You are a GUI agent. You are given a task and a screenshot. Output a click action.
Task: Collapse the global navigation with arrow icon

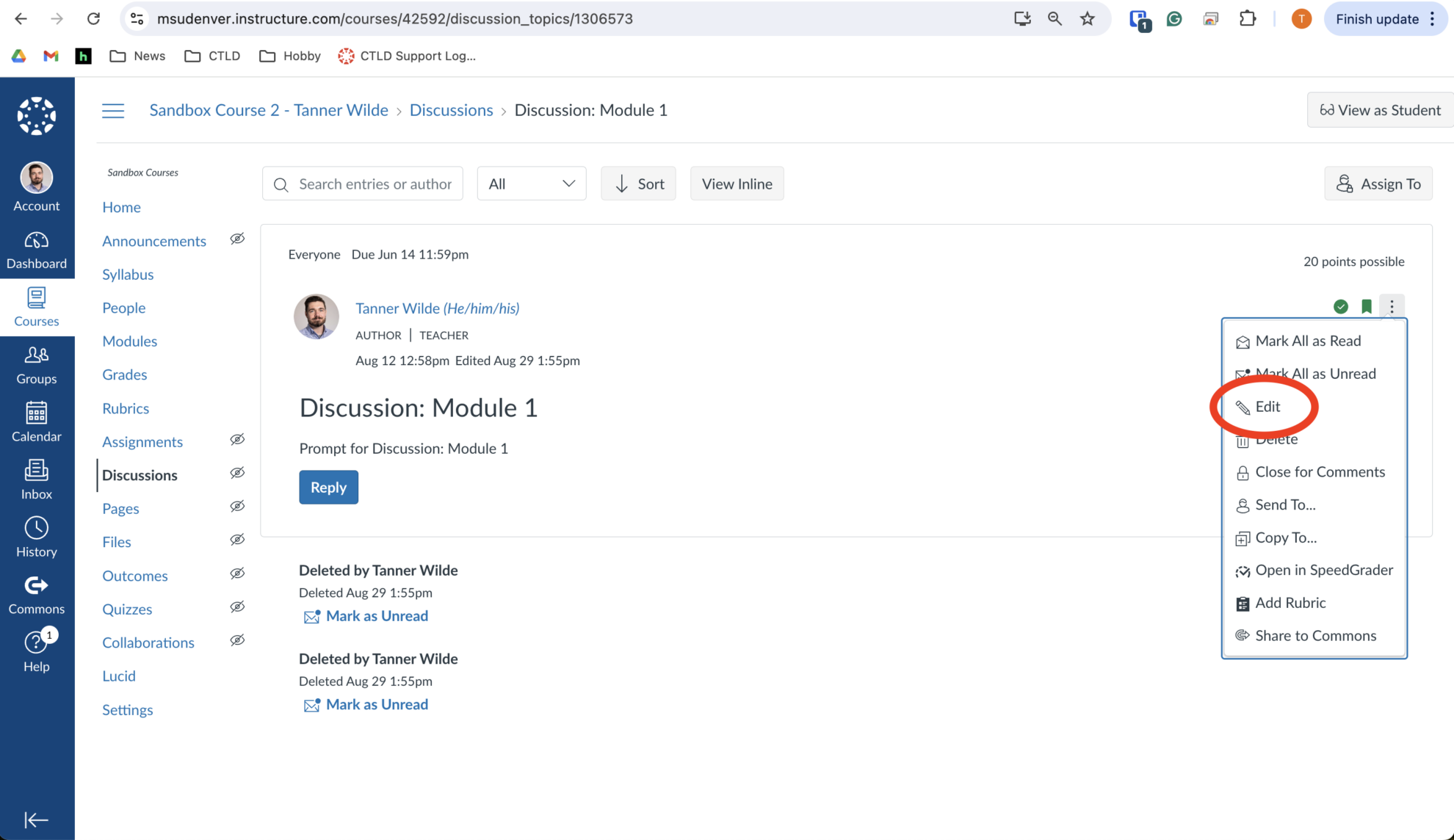[36, 819]
